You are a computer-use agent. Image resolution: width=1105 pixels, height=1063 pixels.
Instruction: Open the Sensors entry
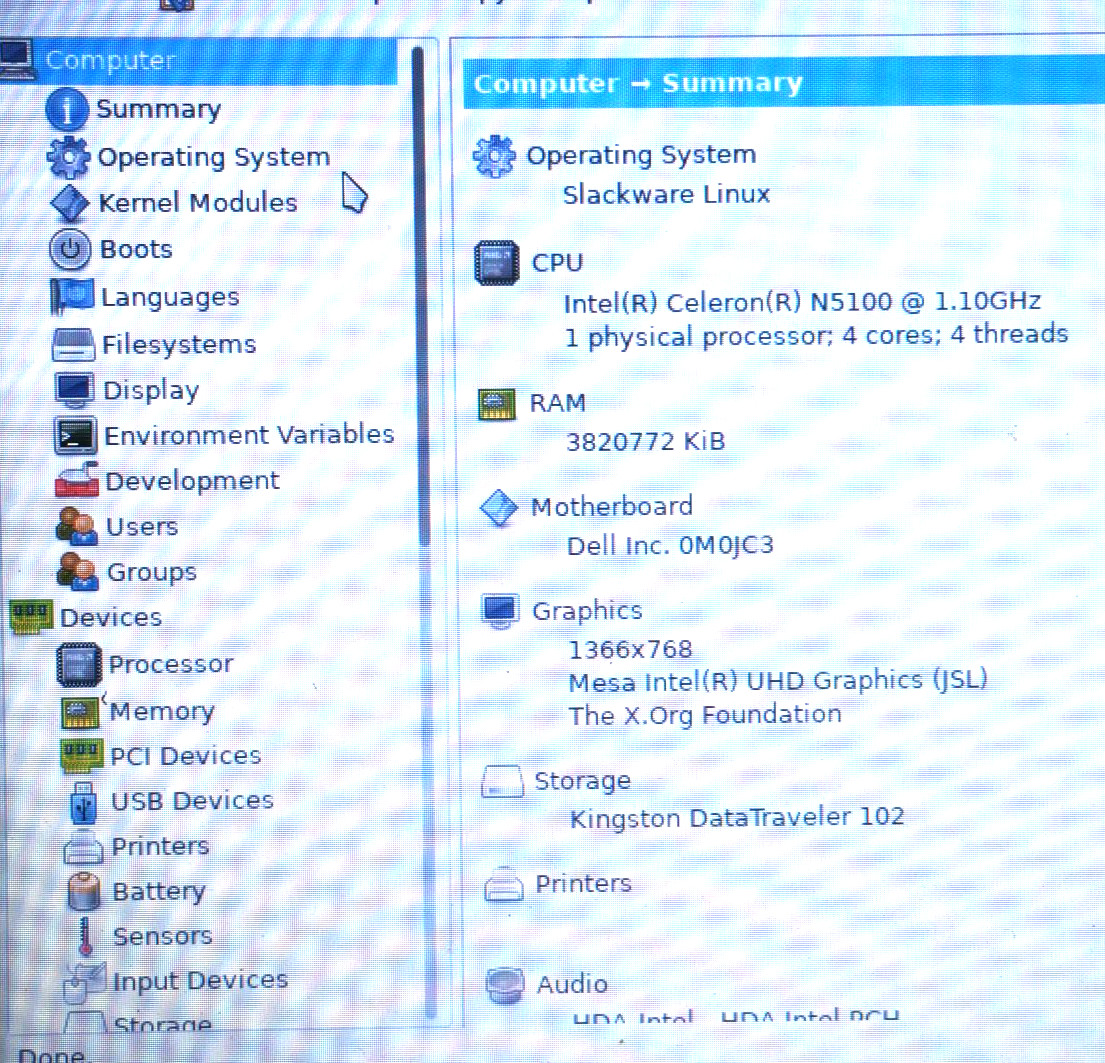coord(163,936)
